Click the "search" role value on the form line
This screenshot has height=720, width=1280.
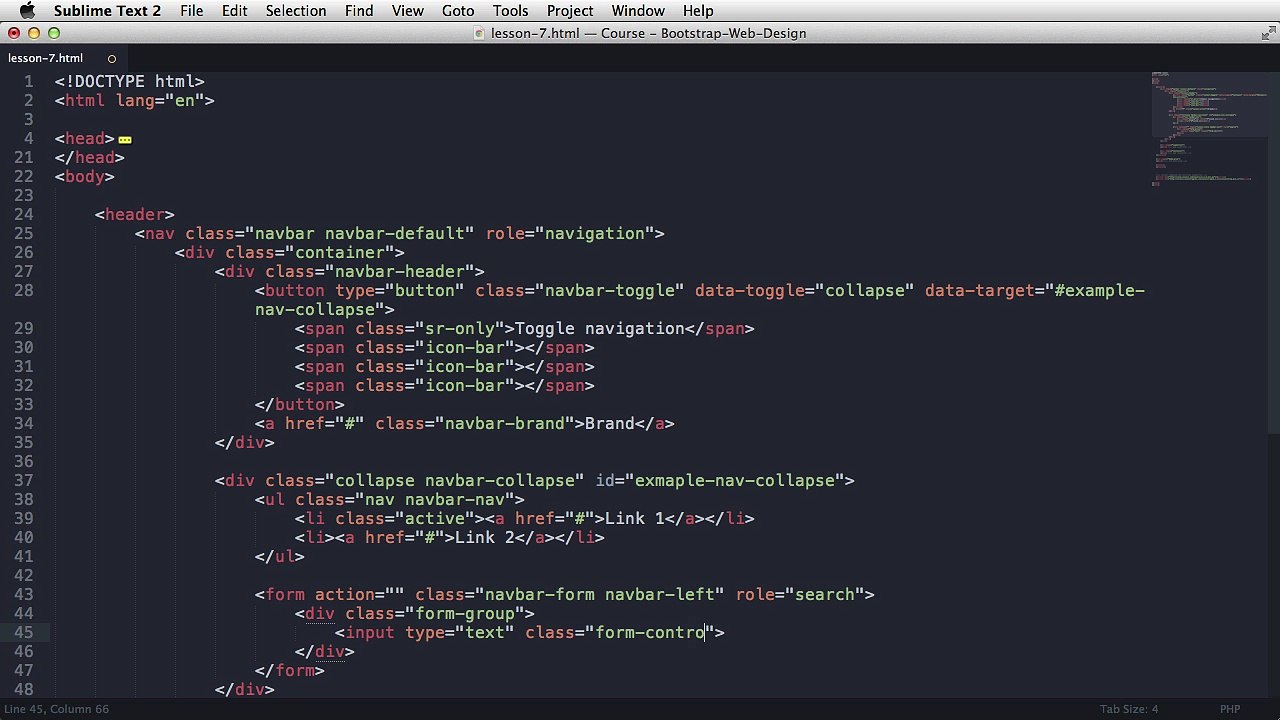coord(825,595)
